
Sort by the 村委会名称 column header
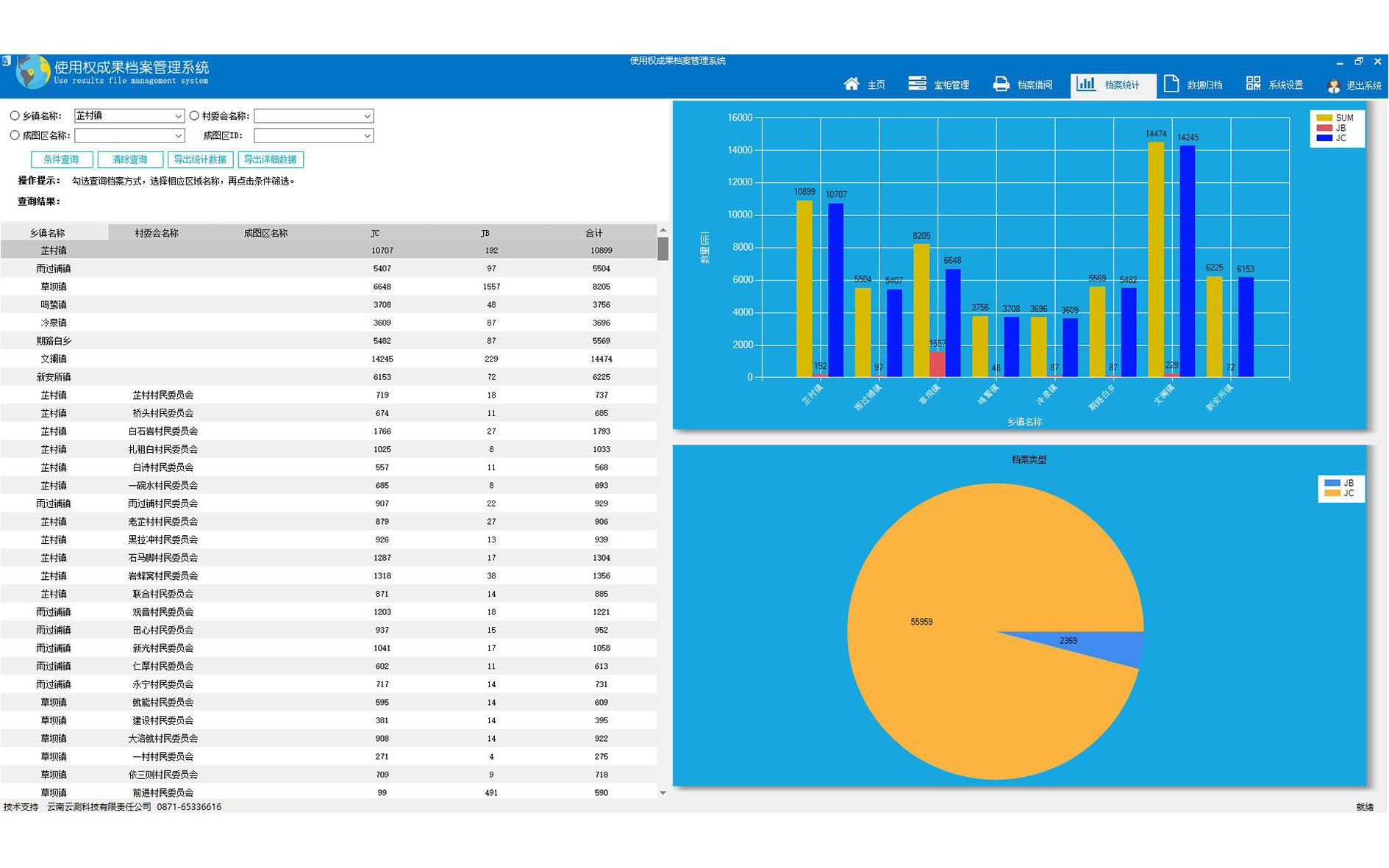point(163,233)
